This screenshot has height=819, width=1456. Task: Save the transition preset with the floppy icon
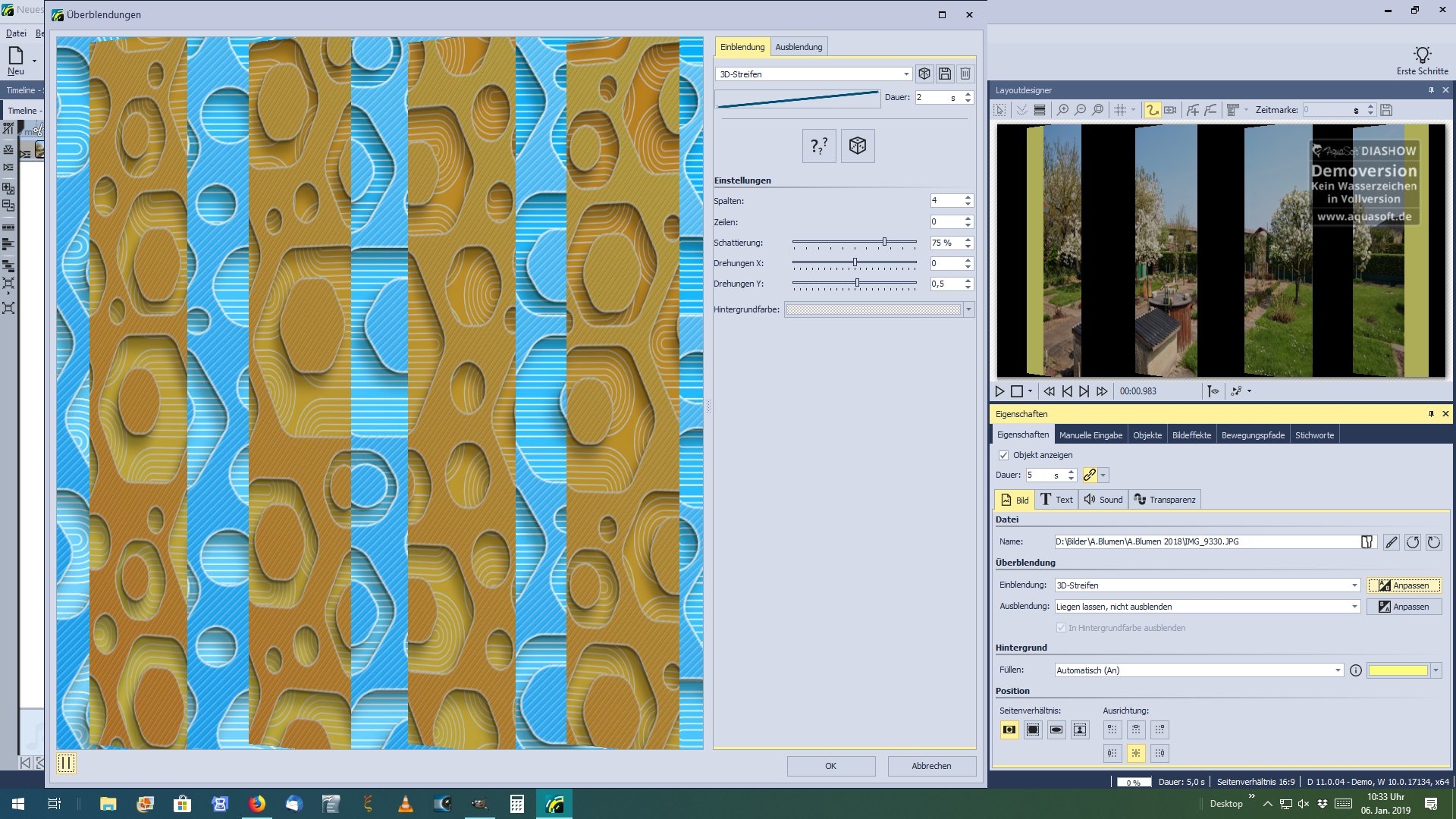pos(945,74)
